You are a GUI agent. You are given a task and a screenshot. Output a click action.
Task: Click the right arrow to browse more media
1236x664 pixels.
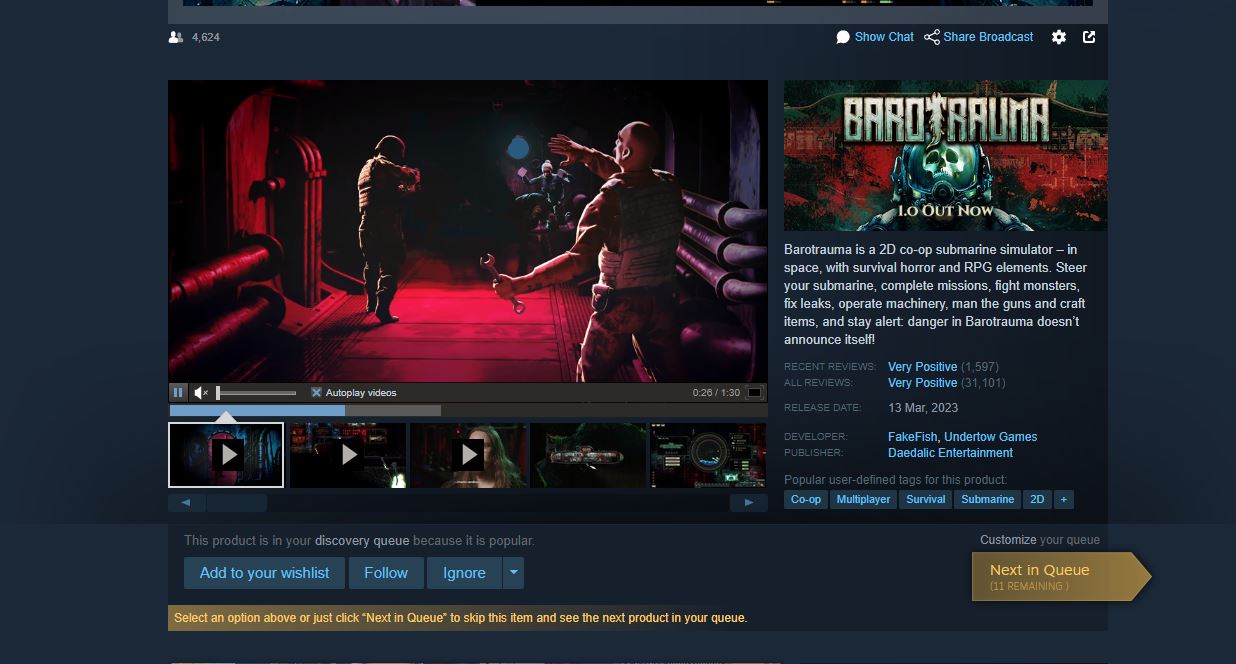[x=748, y=502]
